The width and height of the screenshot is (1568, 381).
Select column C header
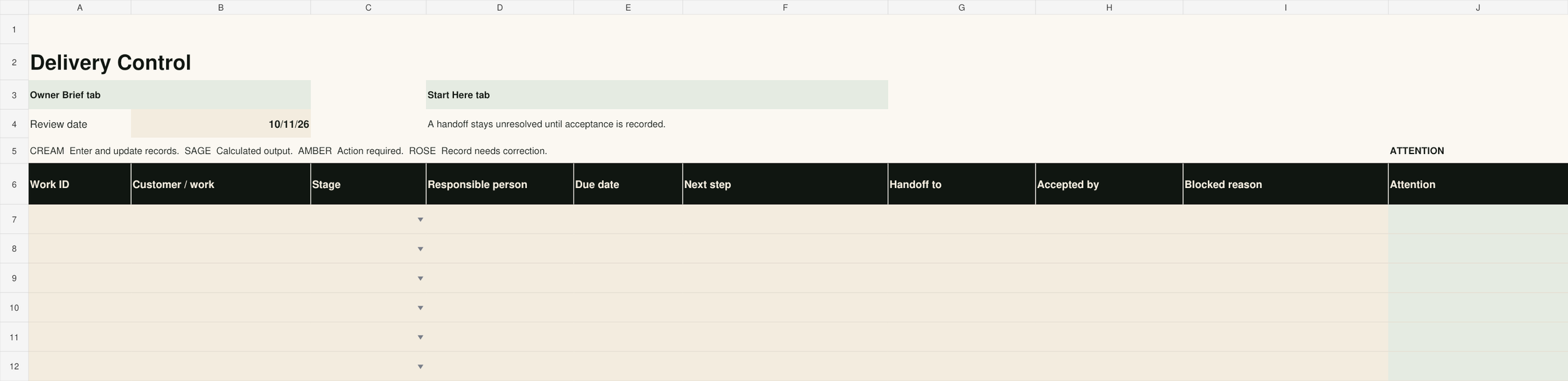click(x=368, y=8)
